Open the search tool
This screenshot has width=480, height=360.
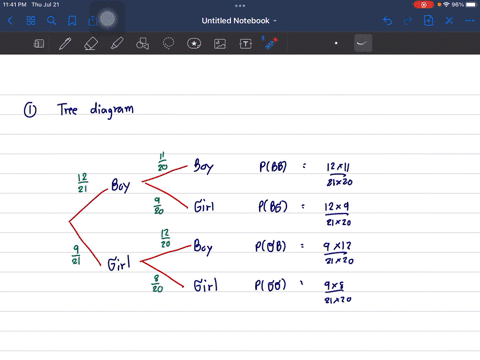tap(51, 21)
